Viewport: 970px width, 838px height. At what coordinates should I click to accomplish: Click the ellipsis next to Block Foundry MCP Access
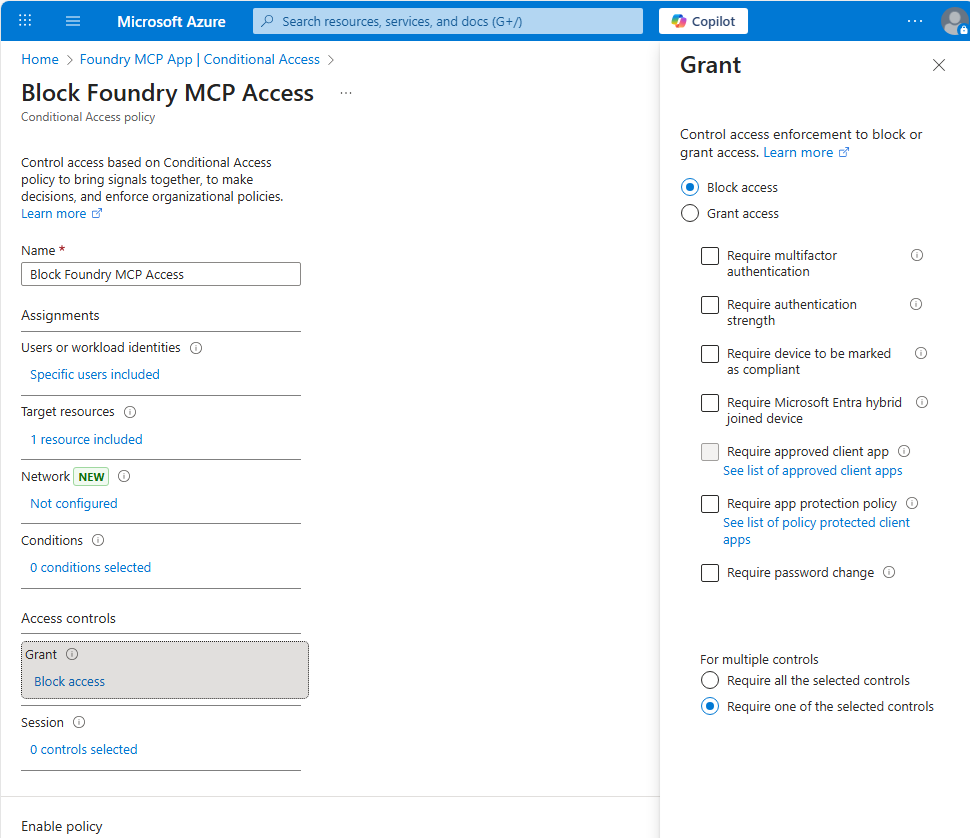coord(345,93)
